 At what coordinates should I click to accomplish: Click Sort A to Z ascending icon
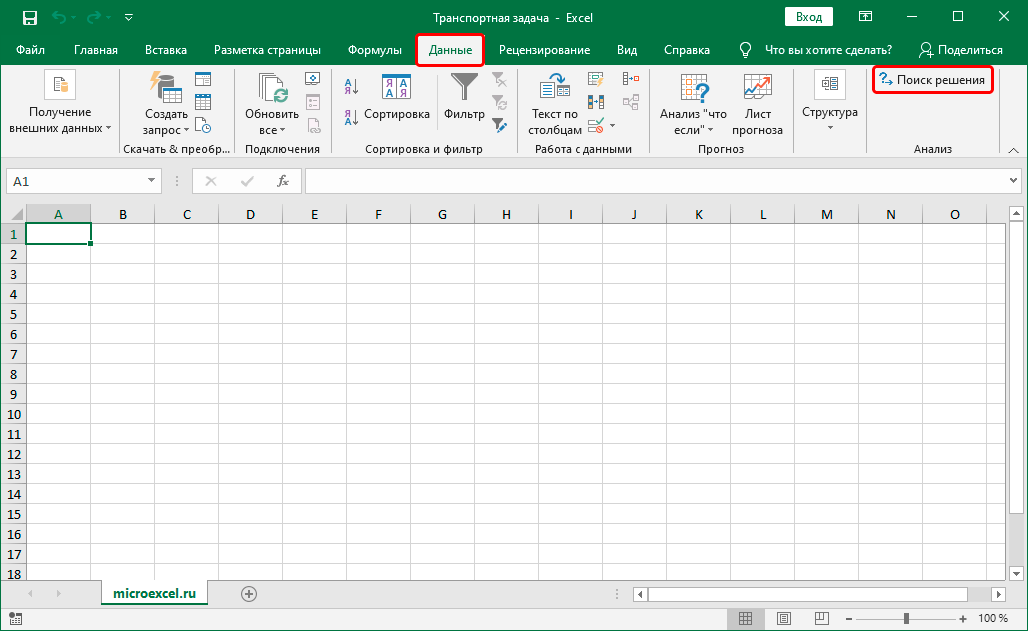[351, 87]
